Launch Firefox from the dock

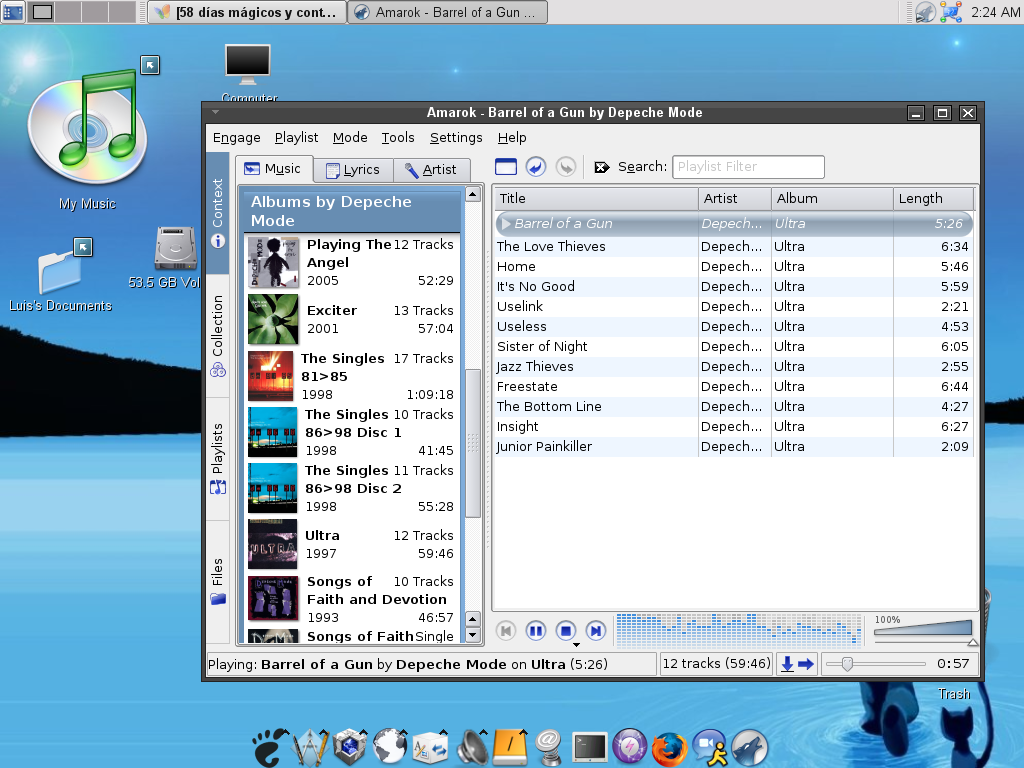[669, 748]
